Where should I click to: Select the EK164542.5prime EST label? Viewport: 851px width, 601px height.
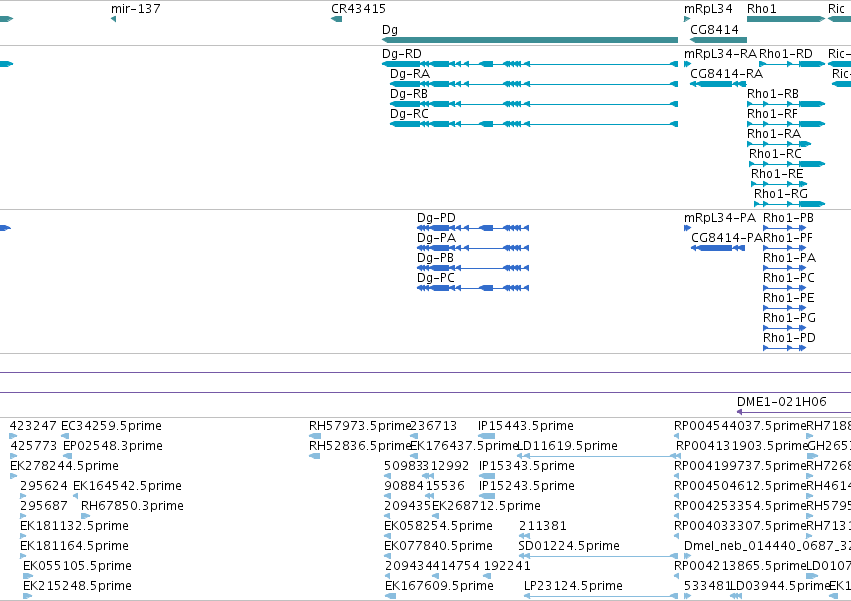click(127, 486)
